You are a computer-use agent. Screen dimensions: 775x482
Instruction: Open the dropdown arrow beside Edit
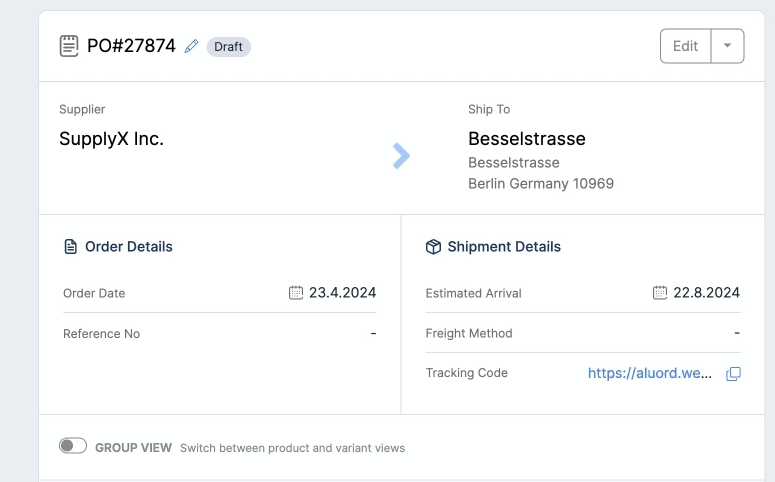pos(728,45)
